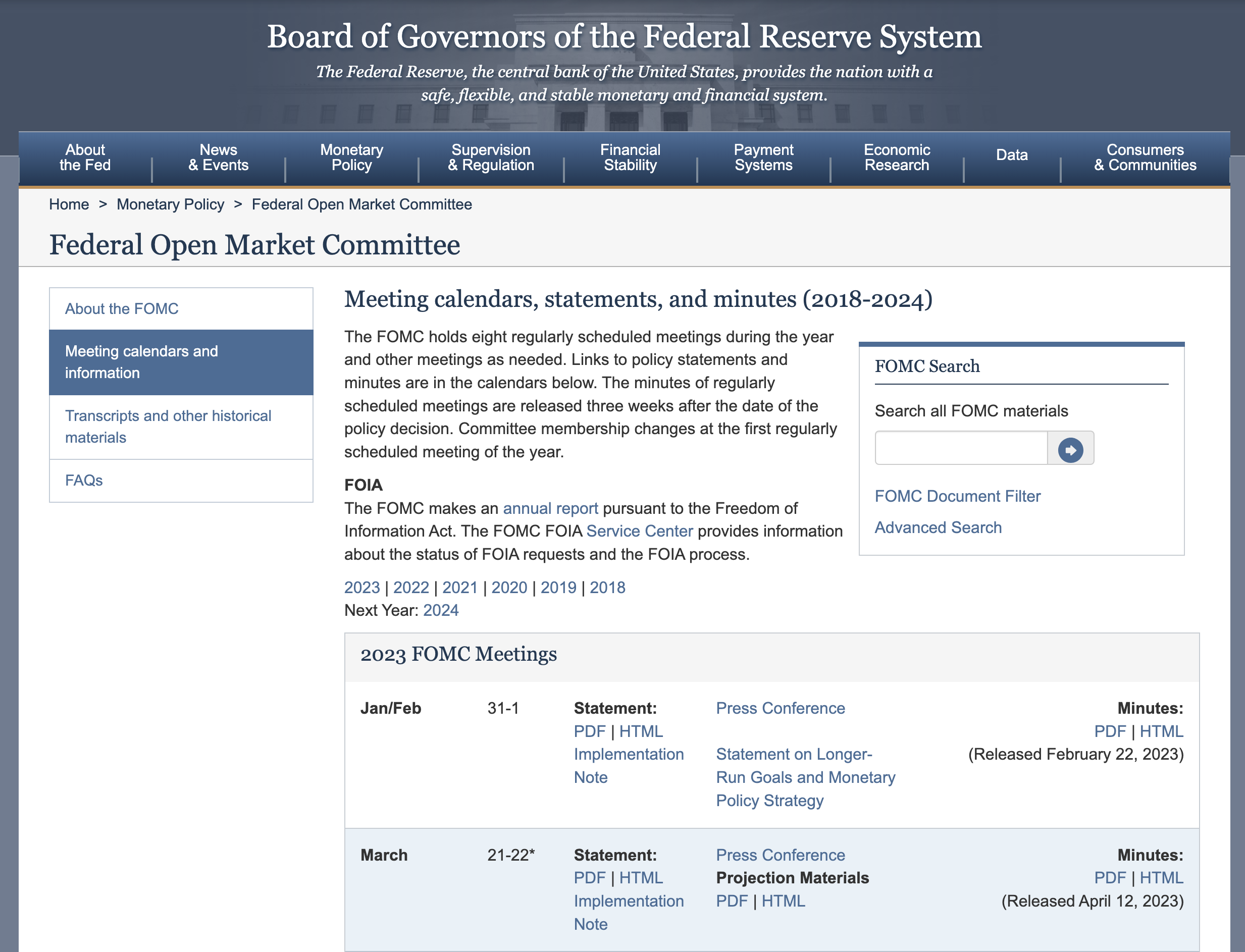Go to Monetary Policy breadcrumb link

click(171, 204)
